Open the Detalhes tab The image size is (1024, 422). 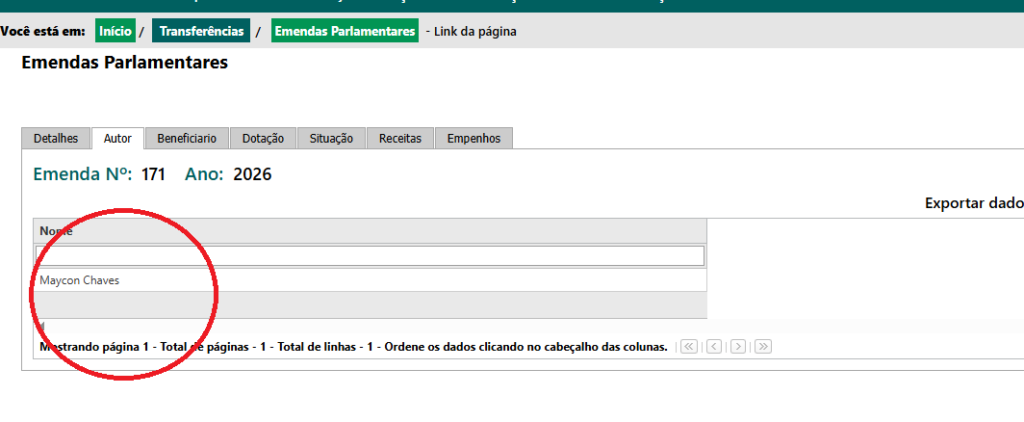pyautogui.click(x=56, y=139)
